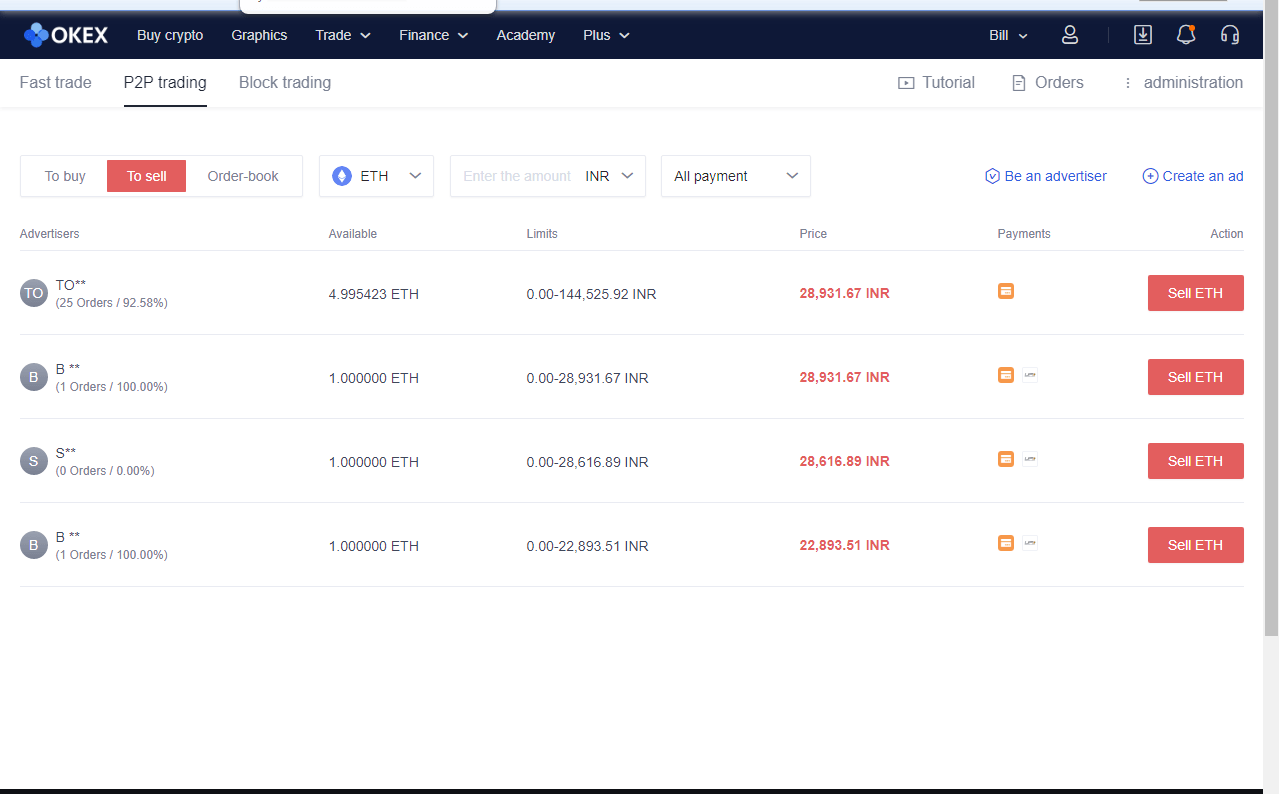Expand the Trade menu
This screenshot has height=794, width=1279.
[x=343, y=35]
